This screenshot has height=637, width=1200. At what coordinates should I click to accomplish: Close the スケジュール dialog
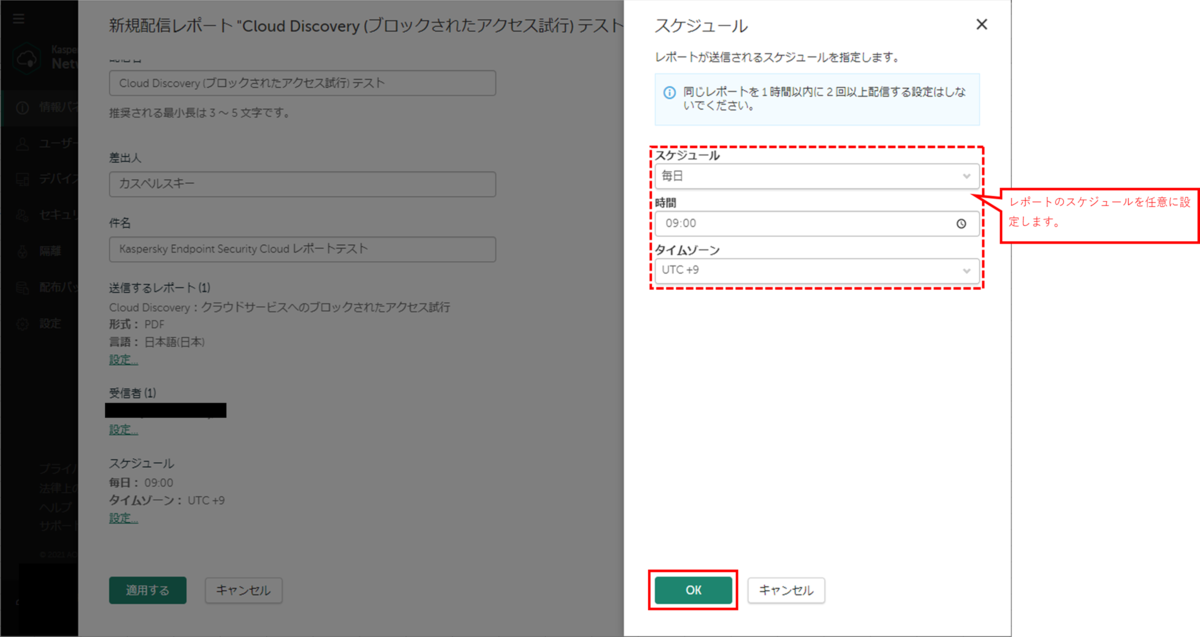click(981, 24)
